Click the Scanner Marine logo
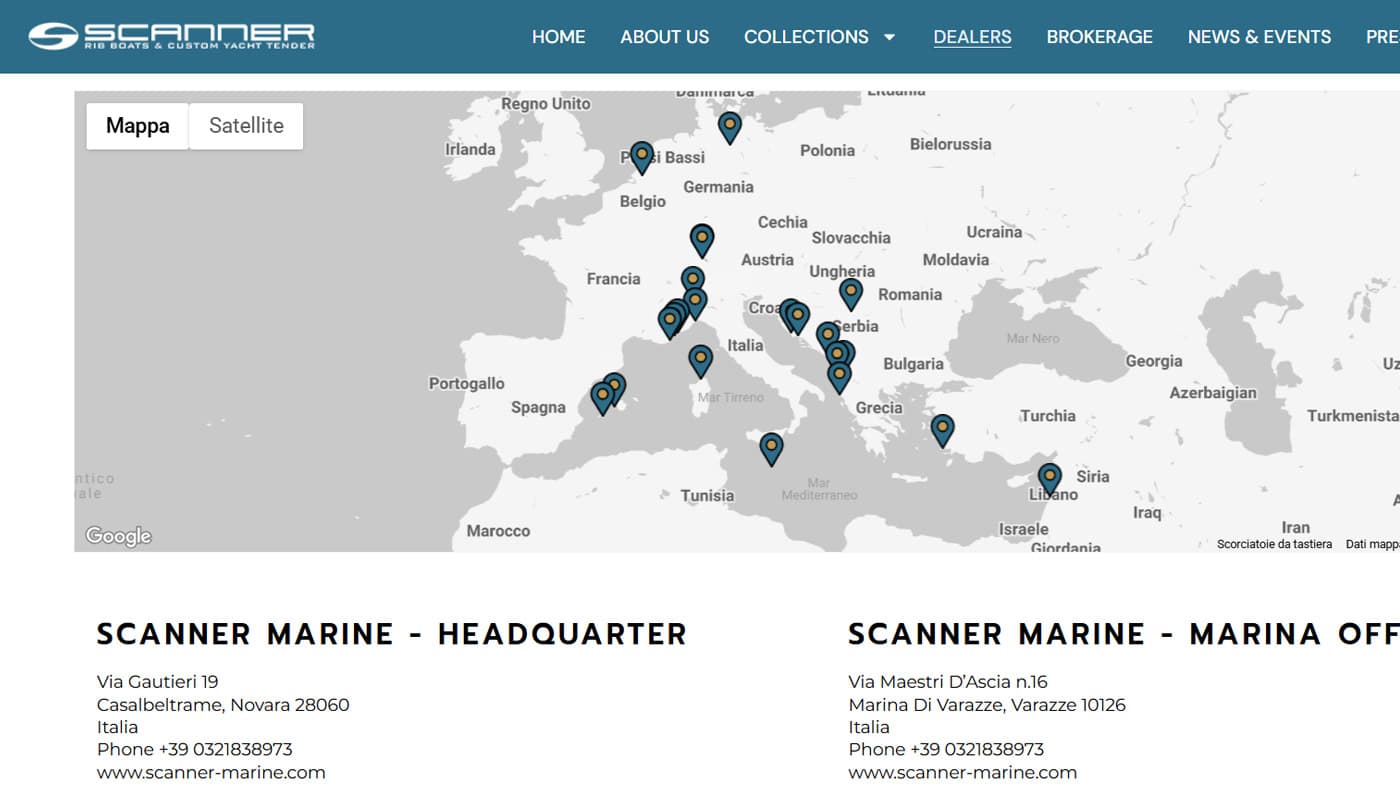Viewport: 1400px width, 787px height. click(170, 35)
